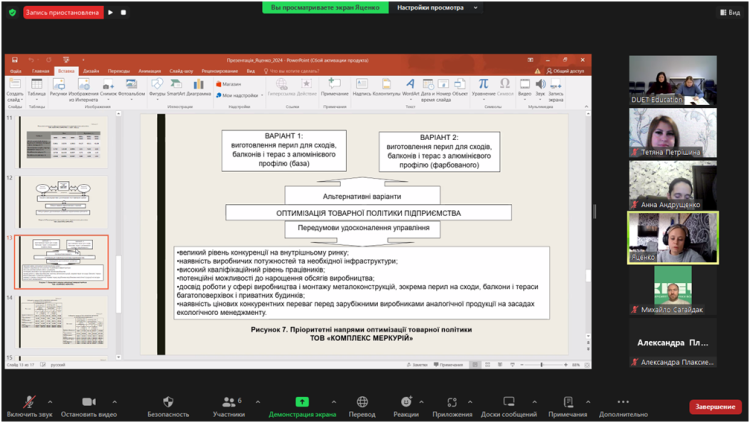The height and width of the screenshot is (423, 750).
Task: Expand arrow next to Остановить видео
Action: [x=115, y=401]
